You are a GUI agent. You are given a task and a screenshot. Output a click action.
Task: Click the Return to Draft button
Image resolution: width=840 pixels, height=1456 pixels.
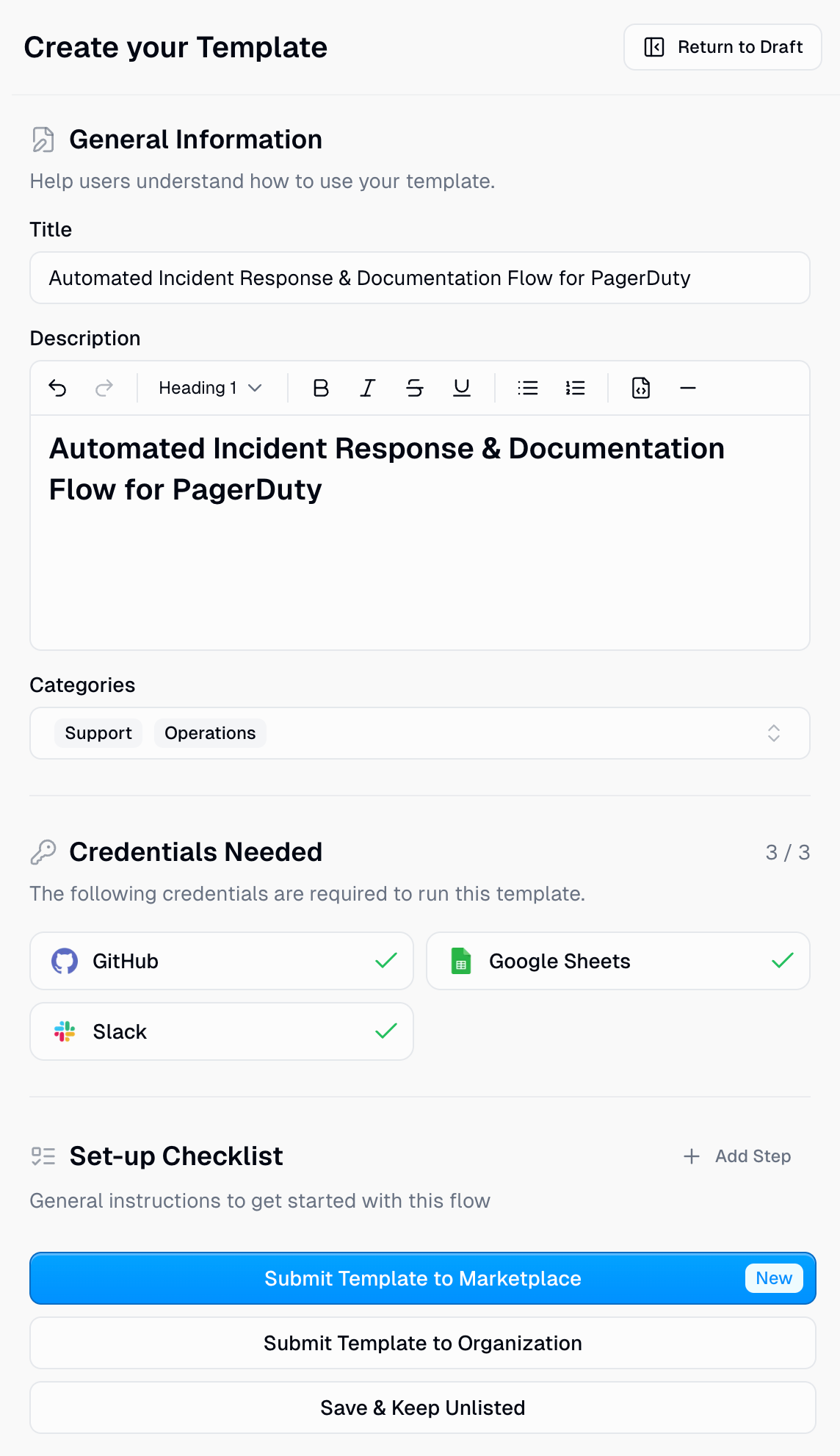(x=723, y=47)
